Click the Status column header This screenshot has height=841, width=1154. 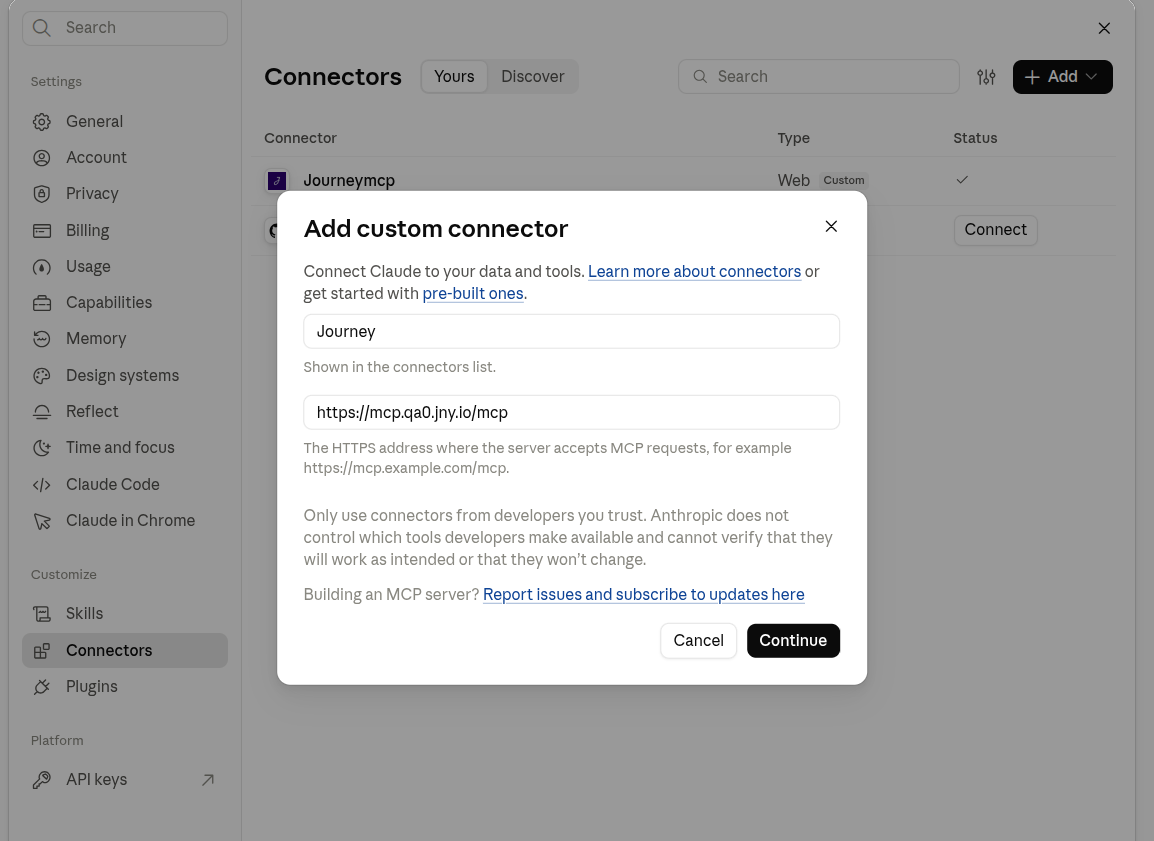(975, 138)
